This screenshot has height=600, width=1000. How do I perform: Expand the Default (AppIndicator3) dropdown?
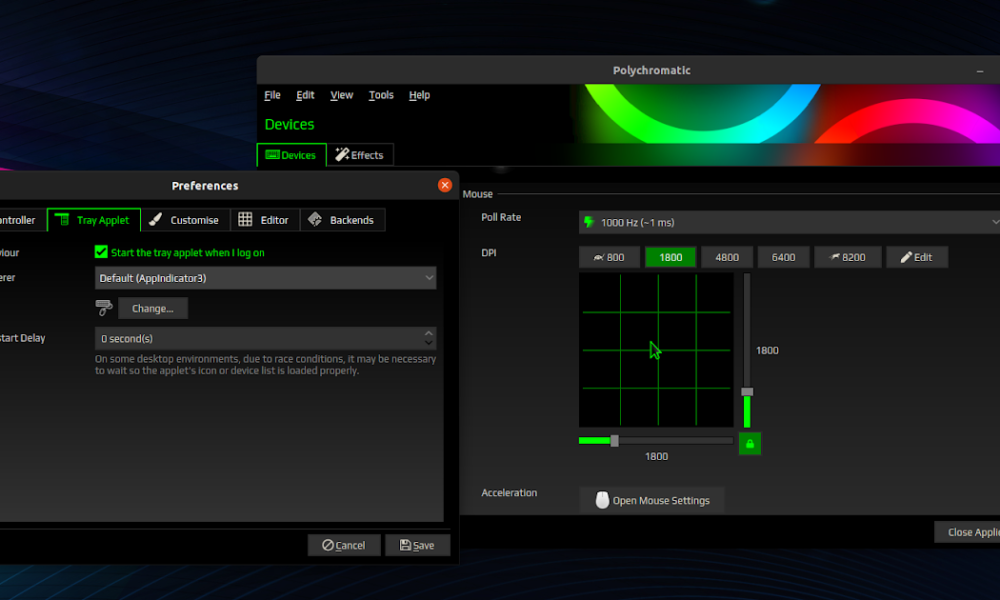(x=265, y=278)
